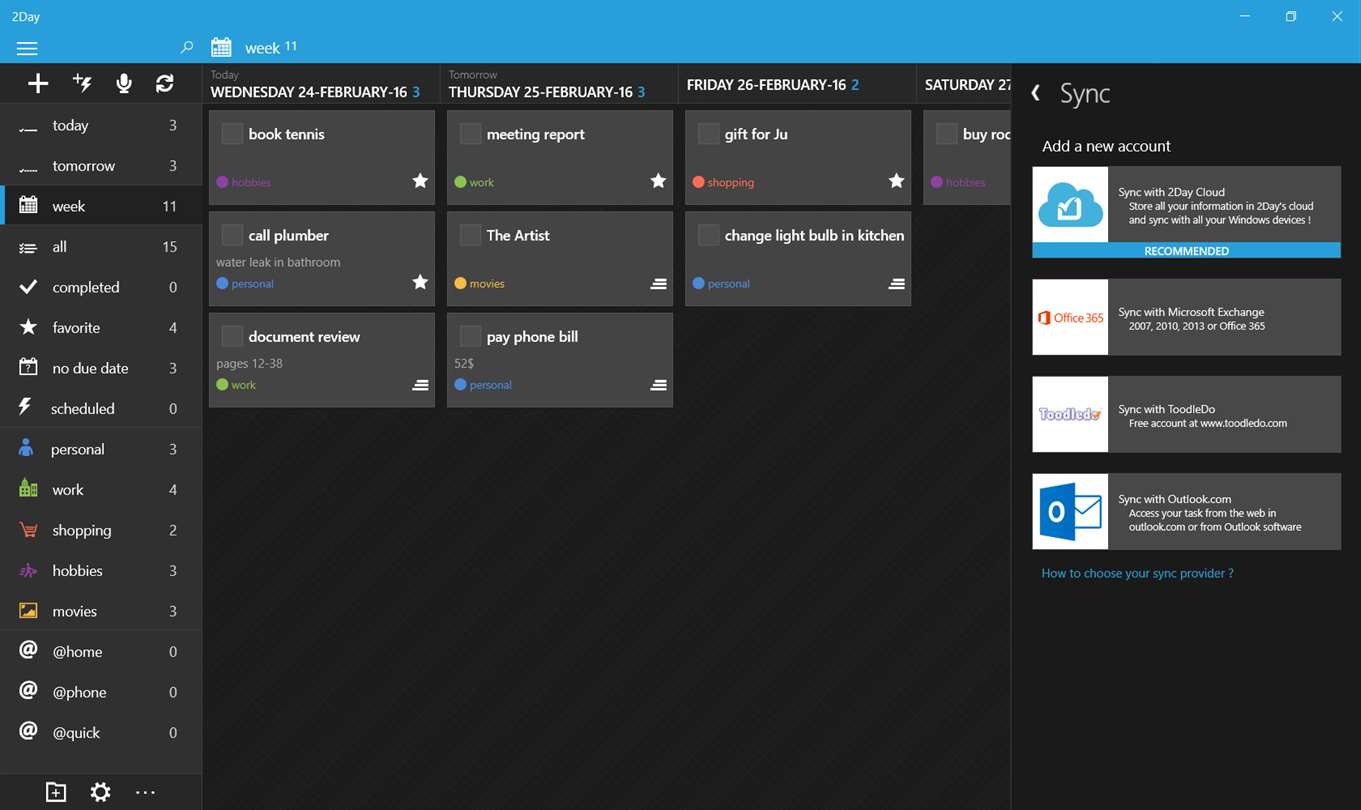The image size is (1361, 810).
Task: Mark meeting report task as complete
Action: coord(470,134)
